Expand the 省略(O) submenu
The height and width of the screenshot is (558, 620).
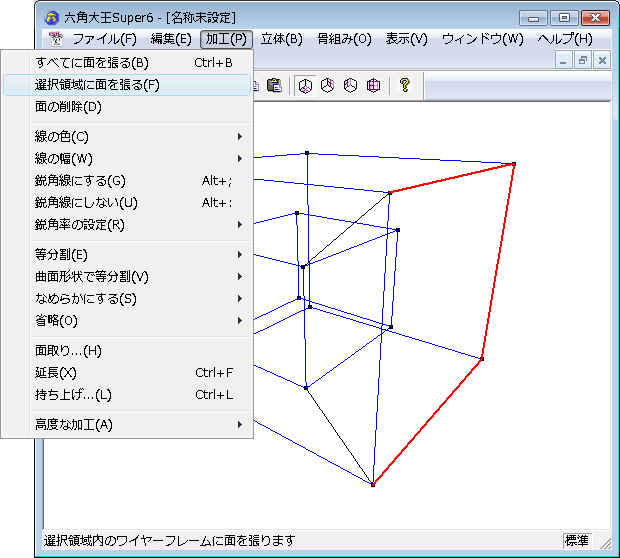pyautogui.click(x=127, y=321)
